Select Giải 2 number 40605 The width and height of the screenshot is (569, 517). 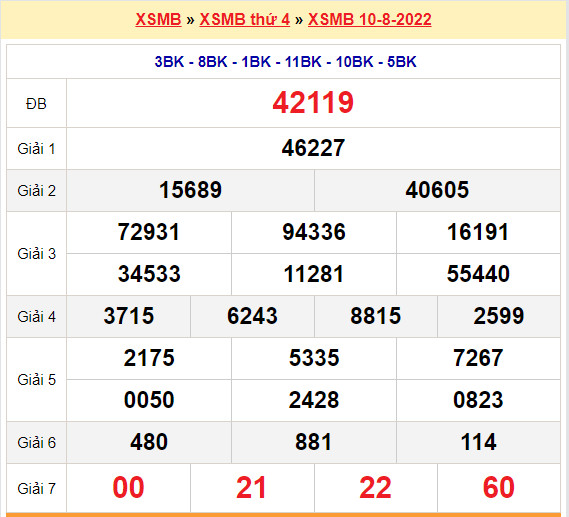pos(437,190)
